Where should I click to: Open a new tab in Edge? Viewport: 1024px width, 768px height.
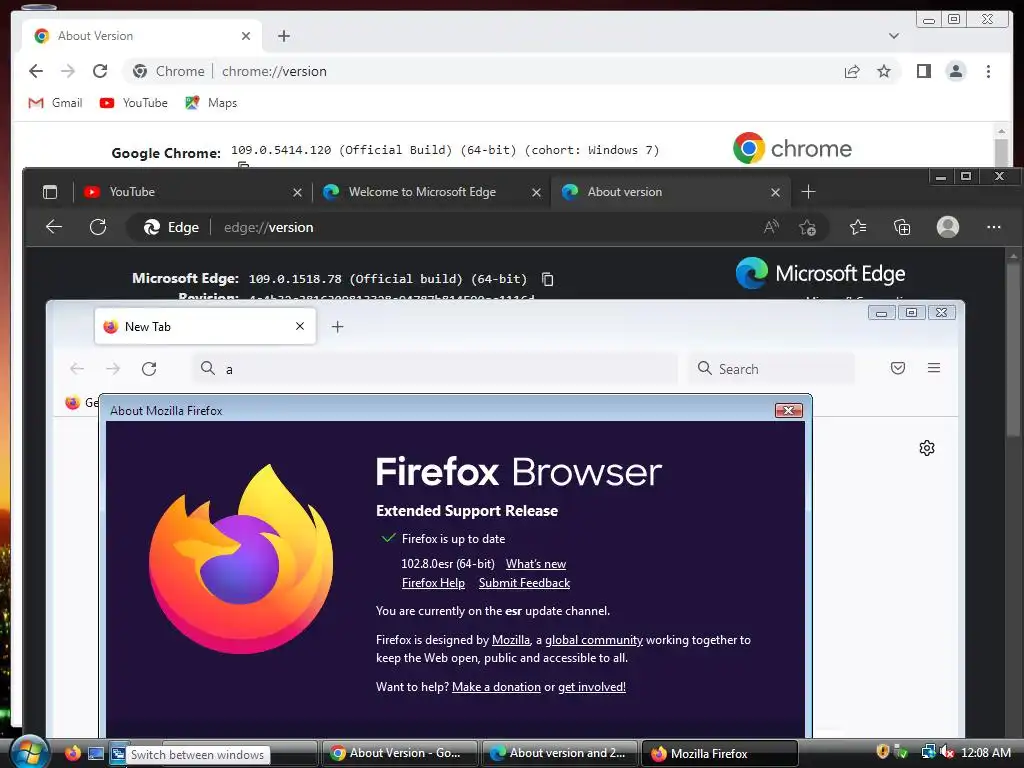pyautogui.click(x=808, y=192)
